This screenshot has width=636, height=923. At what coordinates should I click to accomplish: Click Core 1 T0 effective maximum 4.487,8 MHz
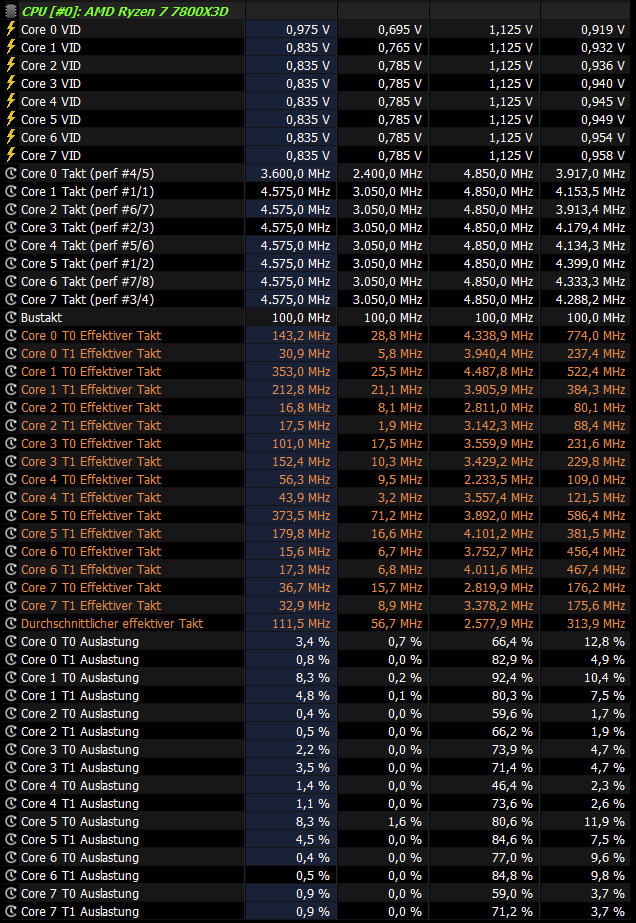(x=498, y=371)
